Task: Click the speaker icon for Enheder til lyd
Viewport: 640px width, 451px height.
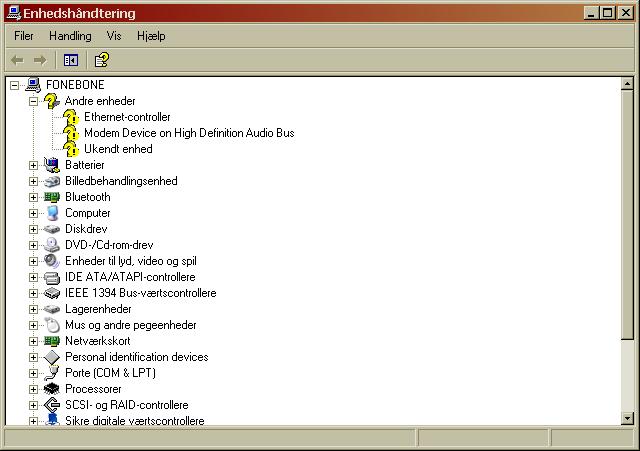Action: (x=52, y=261)
